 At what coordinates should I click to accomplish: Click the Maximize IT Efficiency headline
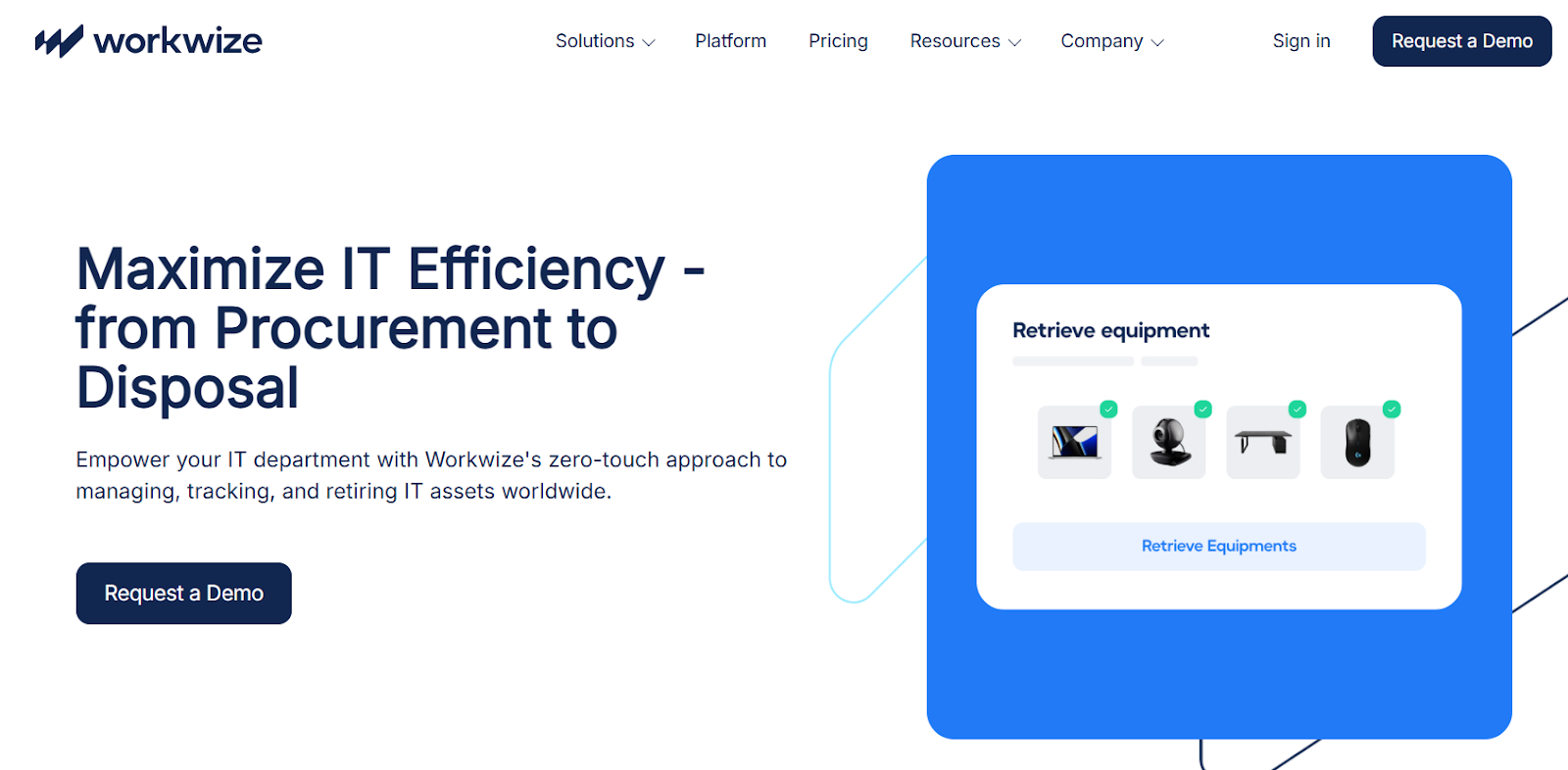(x=391, y=328)
